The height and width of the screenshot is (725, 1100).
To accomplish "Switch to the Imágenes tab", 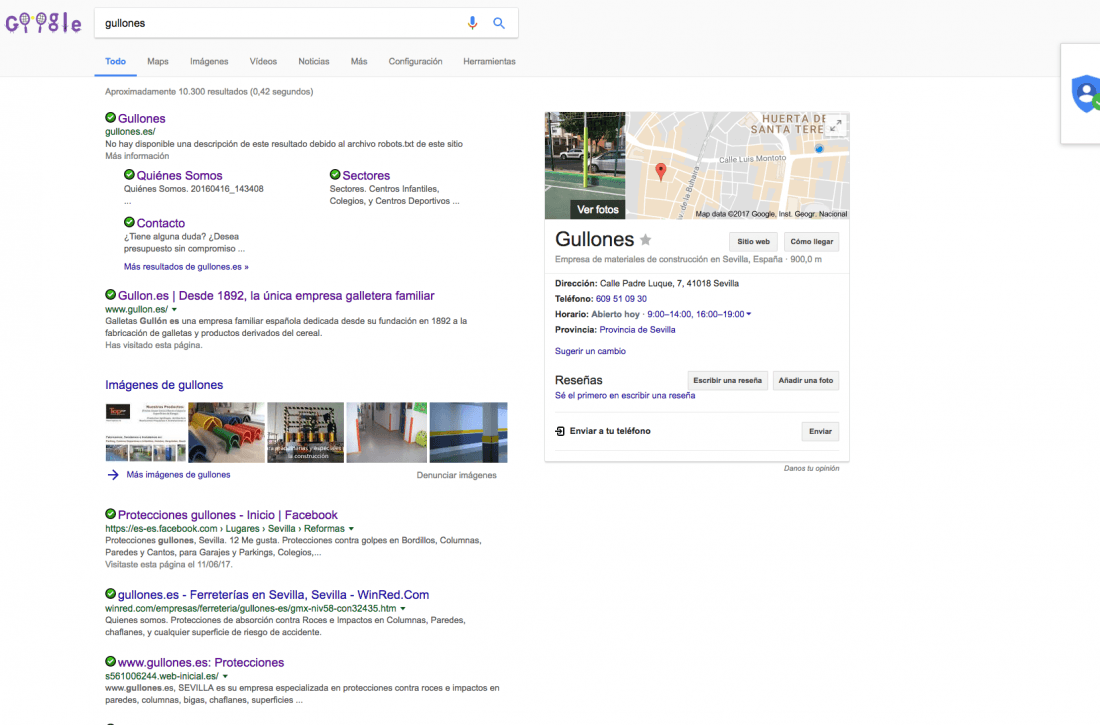I will (x=209, y=62).
